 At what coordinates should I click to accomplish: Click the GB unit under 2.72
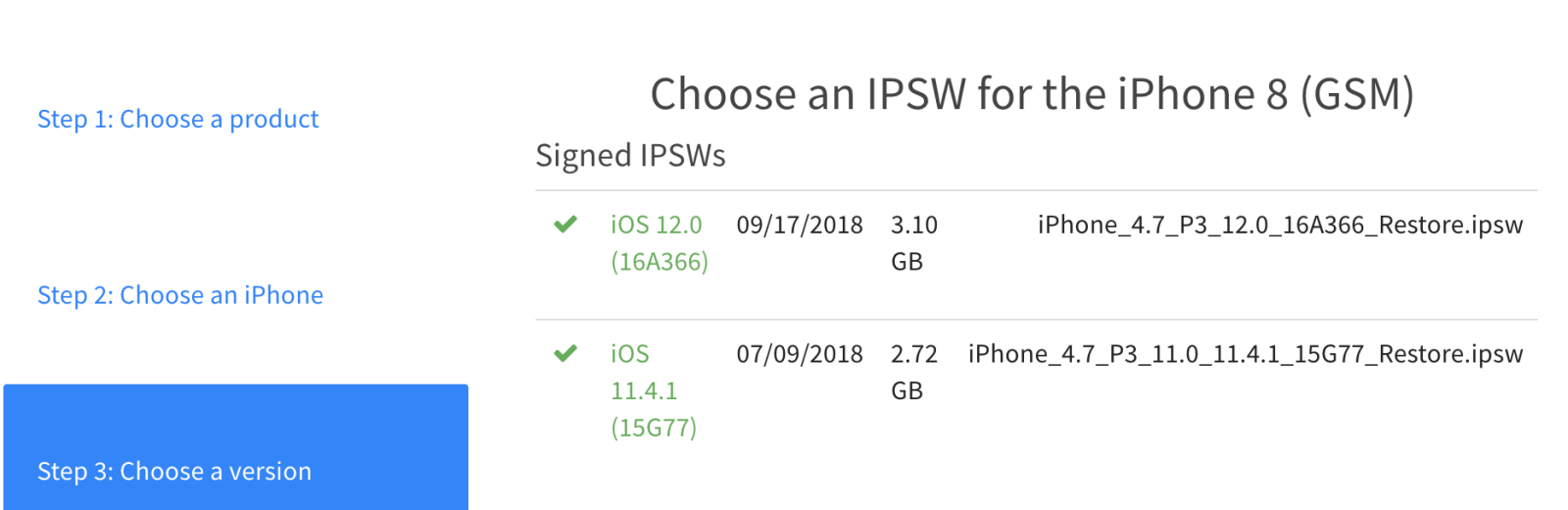coord(906,391)
